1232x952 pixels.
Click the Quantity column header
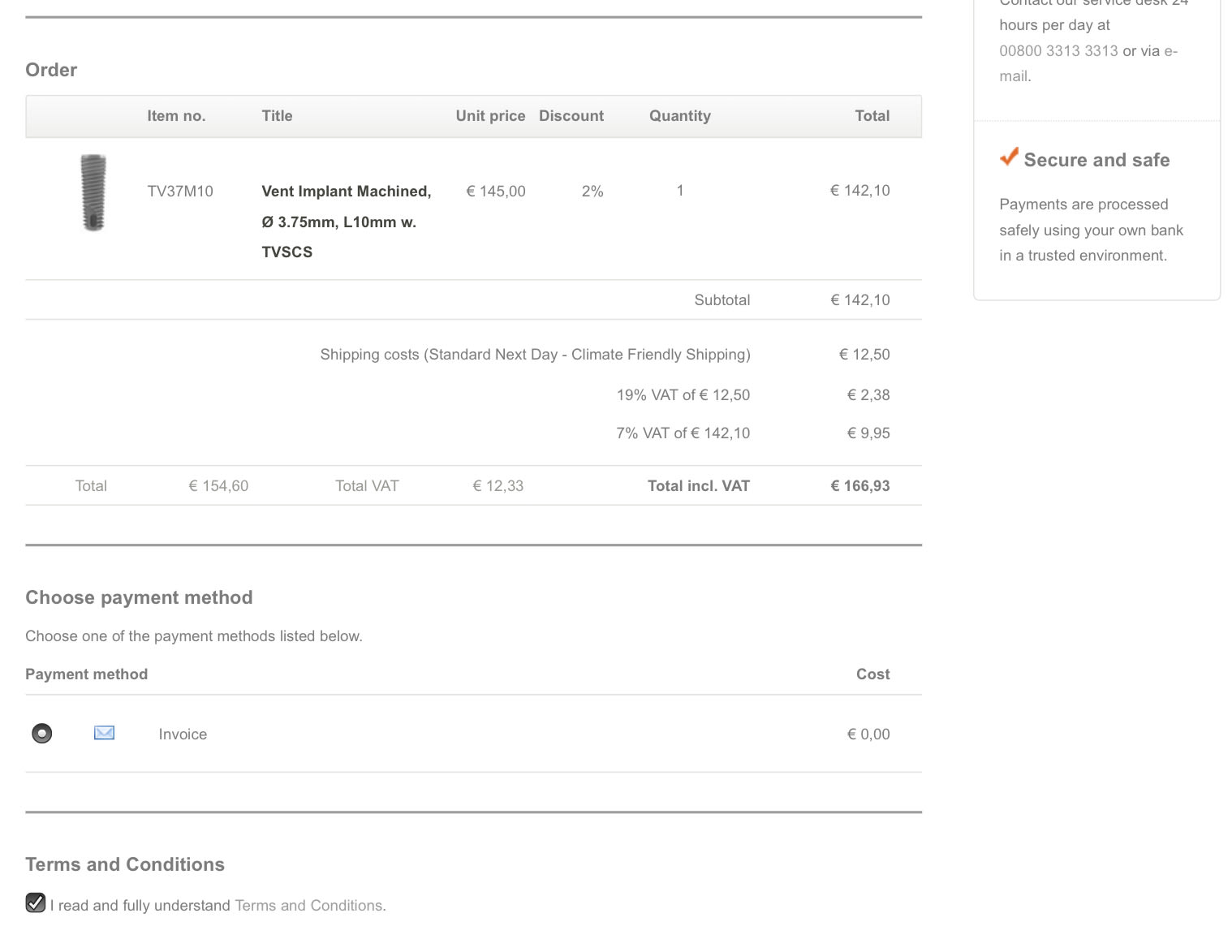(x=679, y=116)
